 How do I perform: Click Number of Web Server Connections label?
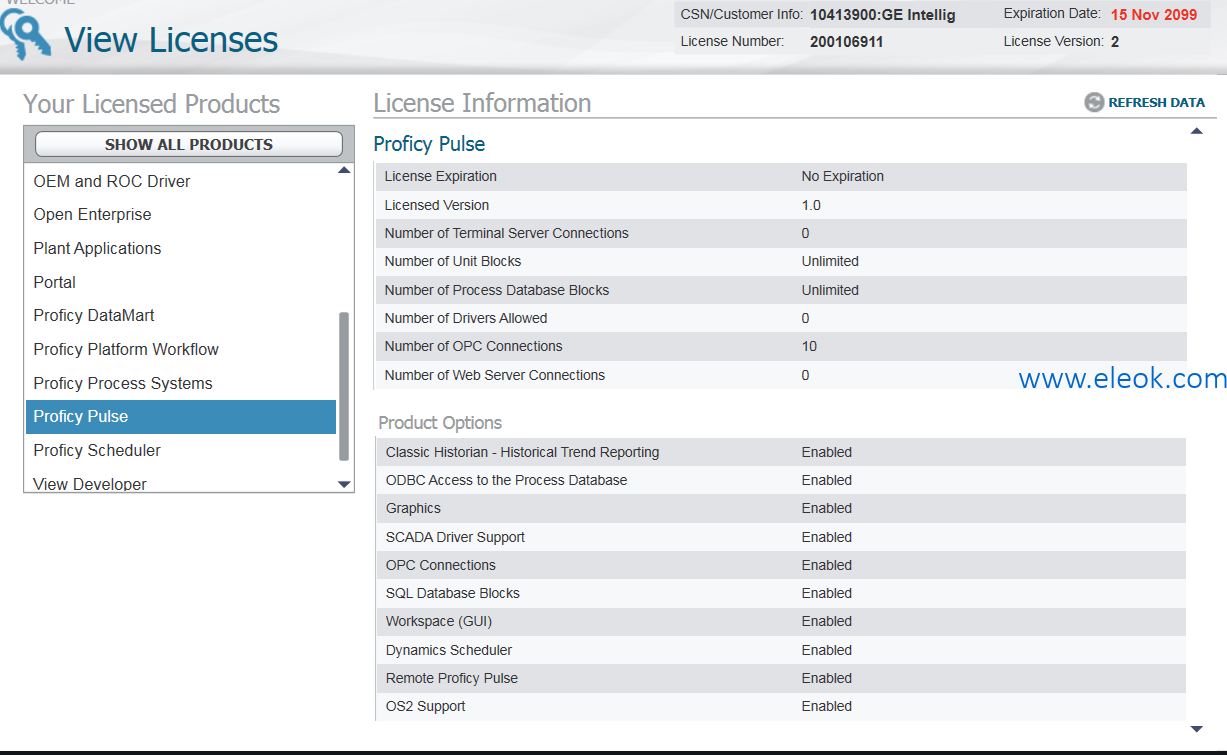tap(495, 375)
